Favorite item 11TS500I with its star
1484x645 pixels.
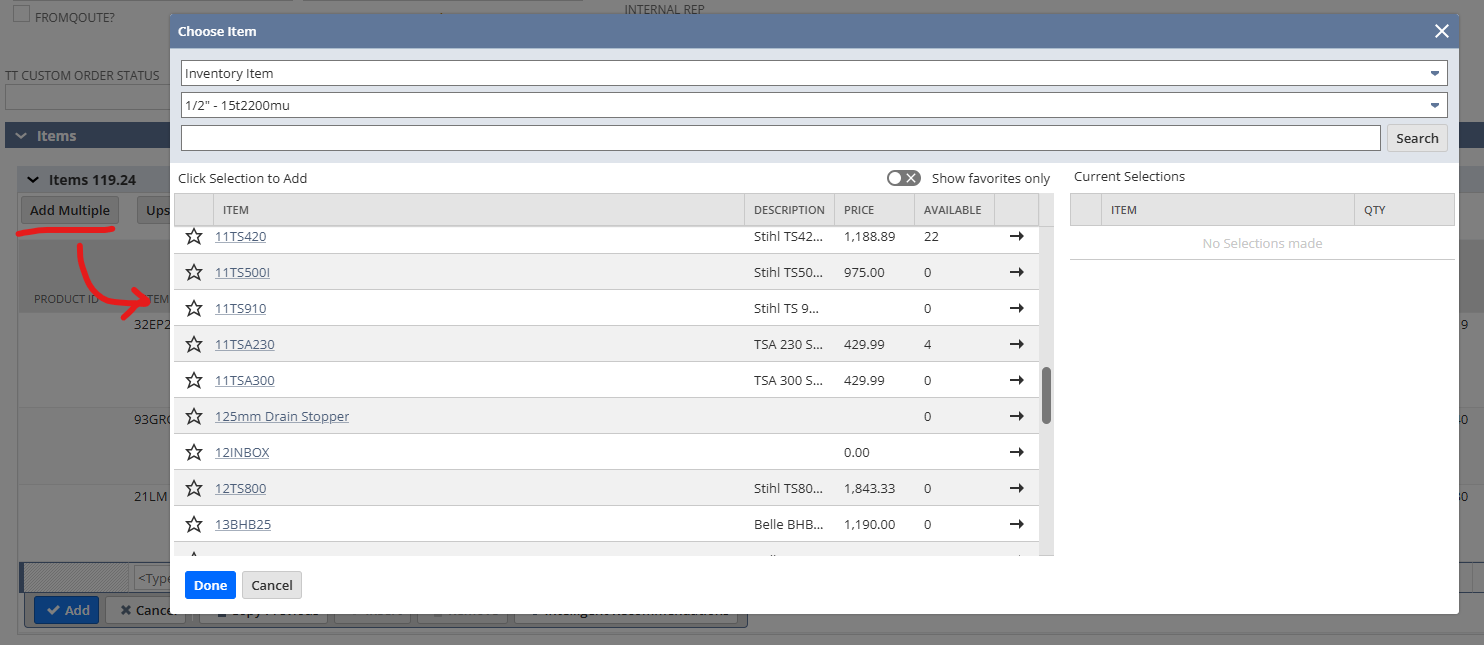coord(194,272)
